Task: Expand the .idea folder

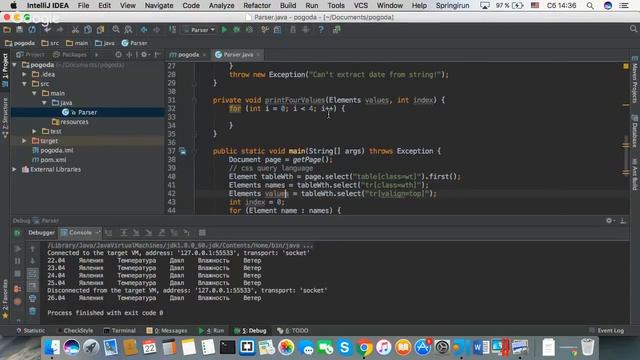Action: click(x=24, y=74)
